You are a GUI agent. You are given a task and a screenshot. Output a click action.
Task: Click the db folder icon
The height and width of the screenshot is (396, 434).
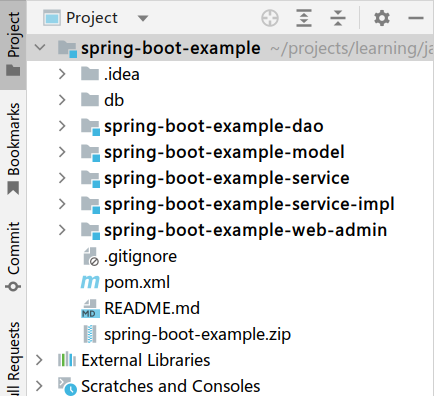(x=90, y=100)
